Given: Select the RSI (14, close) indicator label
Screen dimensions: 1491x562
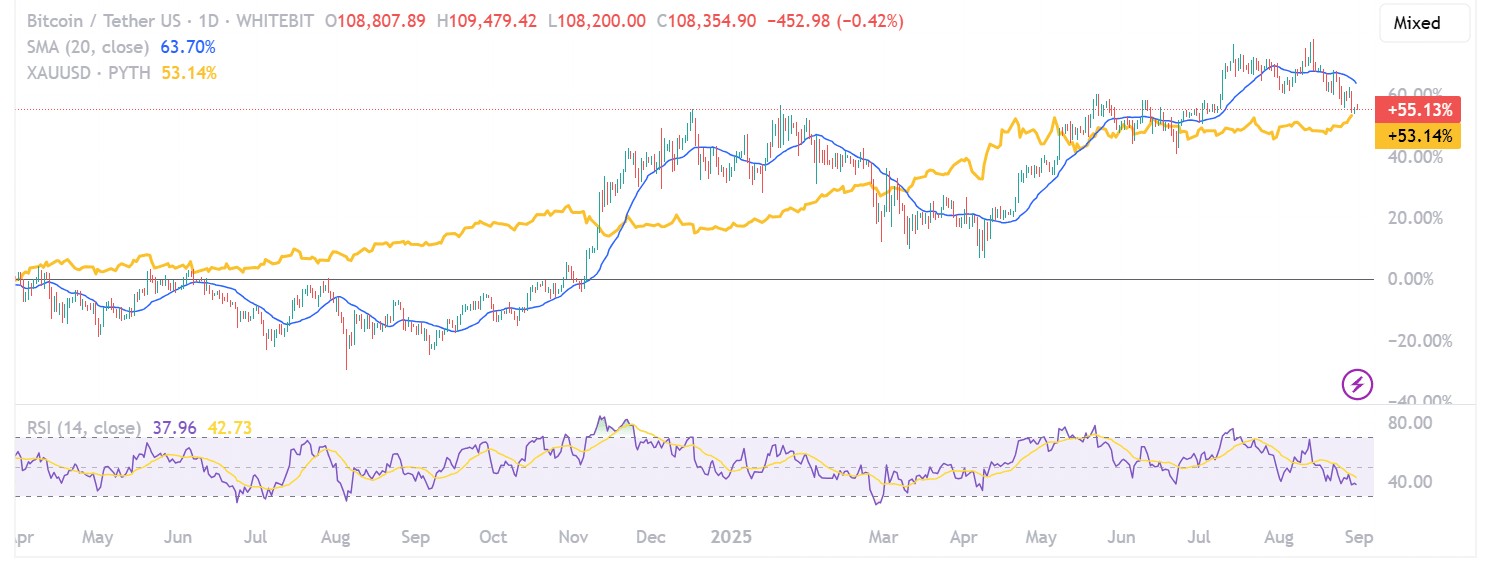Looking at the screenshot, I should [x=83, y=428].
